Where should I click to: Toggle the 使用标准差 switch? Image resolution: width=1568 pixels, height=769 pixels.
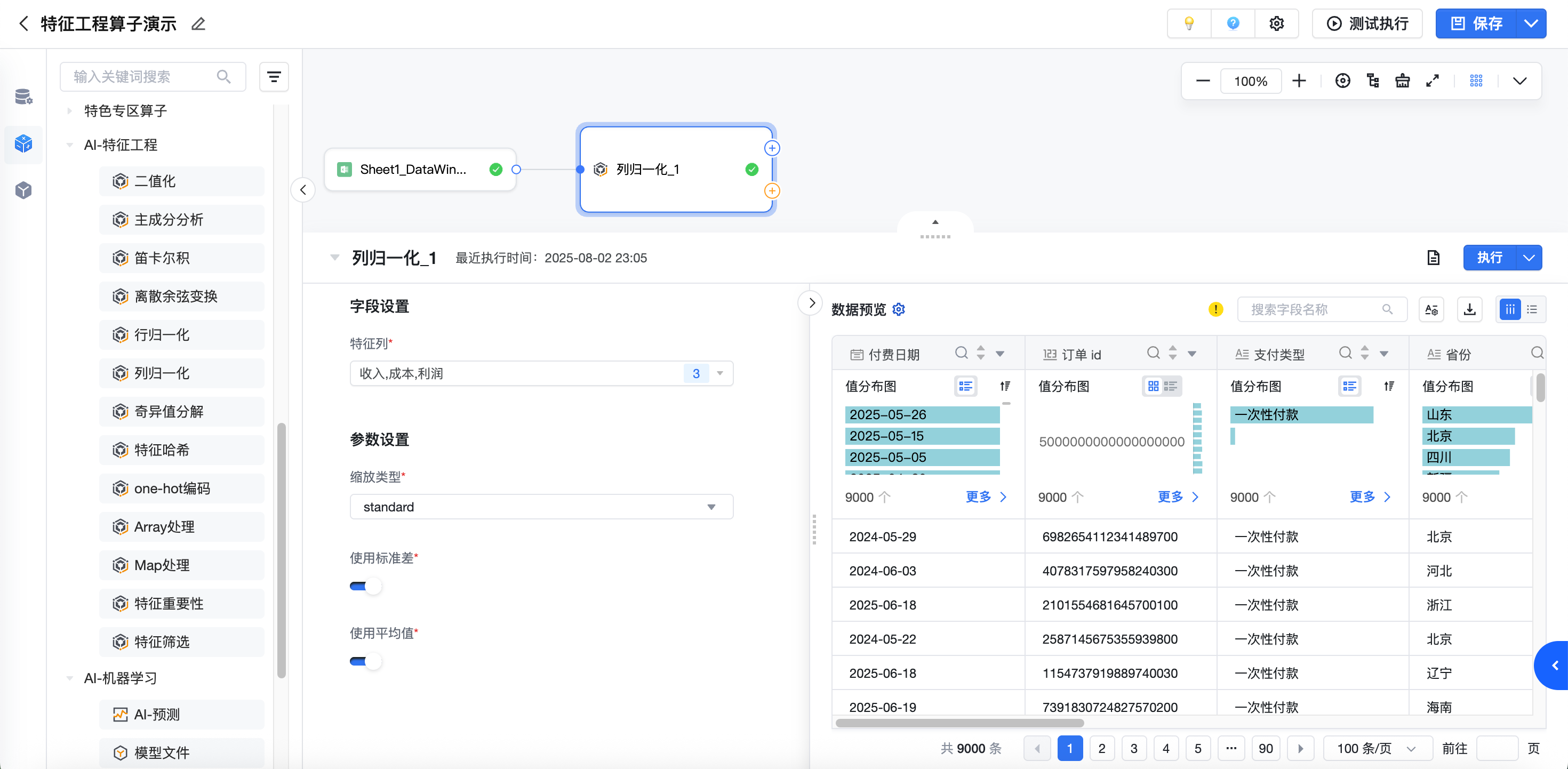365,586
